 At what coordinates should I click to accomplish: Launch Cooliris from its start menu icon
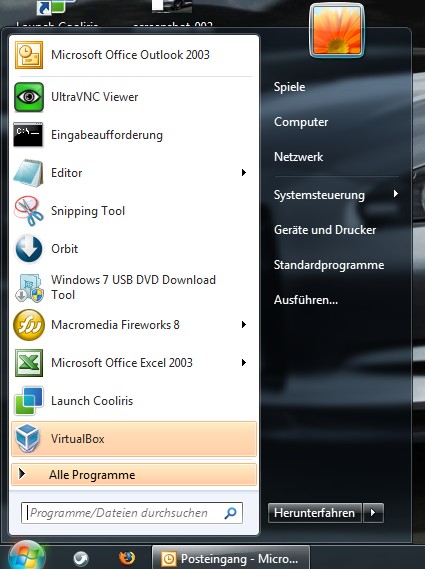pyautogui.click(x=29, y=401)
